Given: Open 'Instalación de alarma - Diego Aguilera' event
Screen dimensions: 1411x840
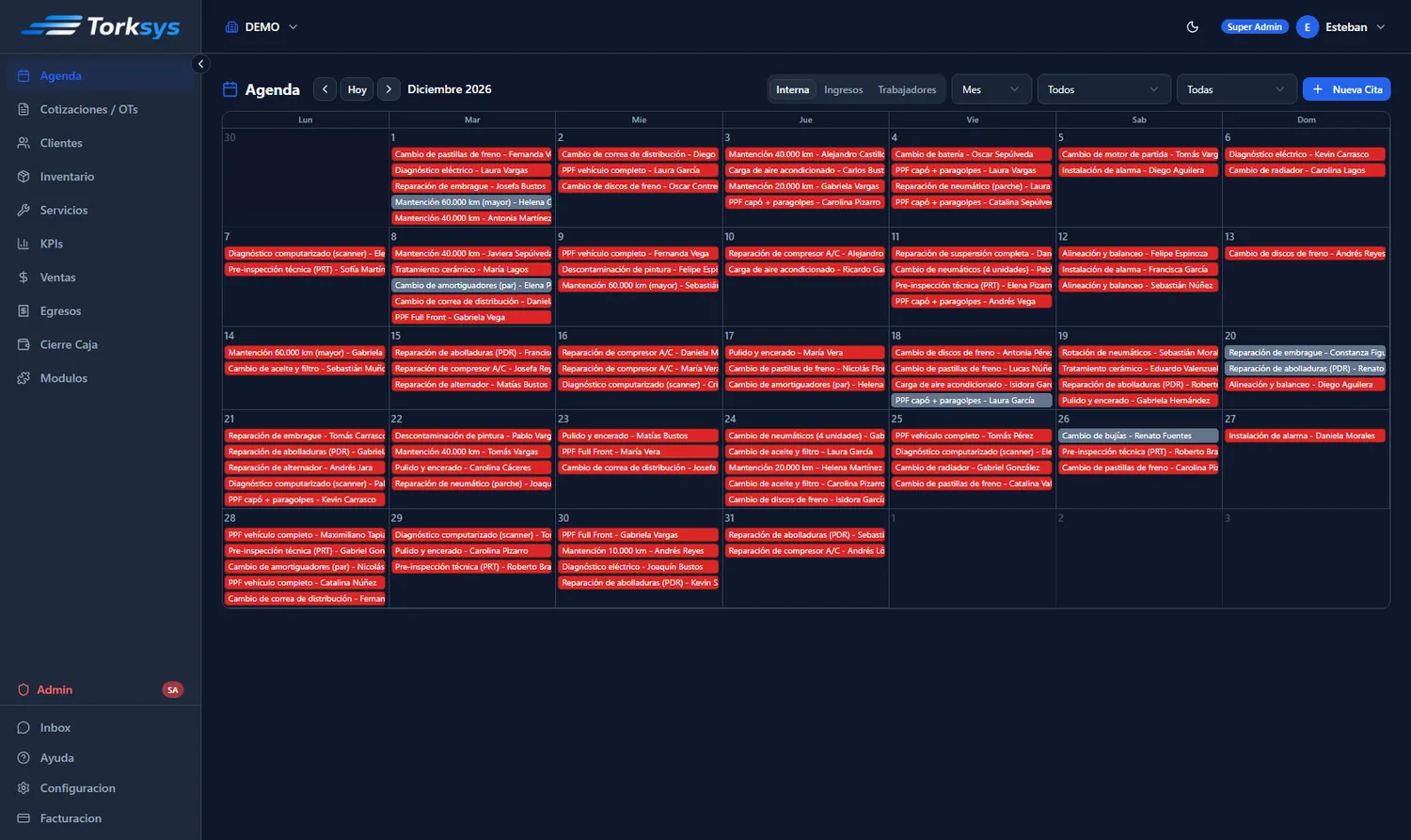Looking at the screenshot, I should 1138,170.
